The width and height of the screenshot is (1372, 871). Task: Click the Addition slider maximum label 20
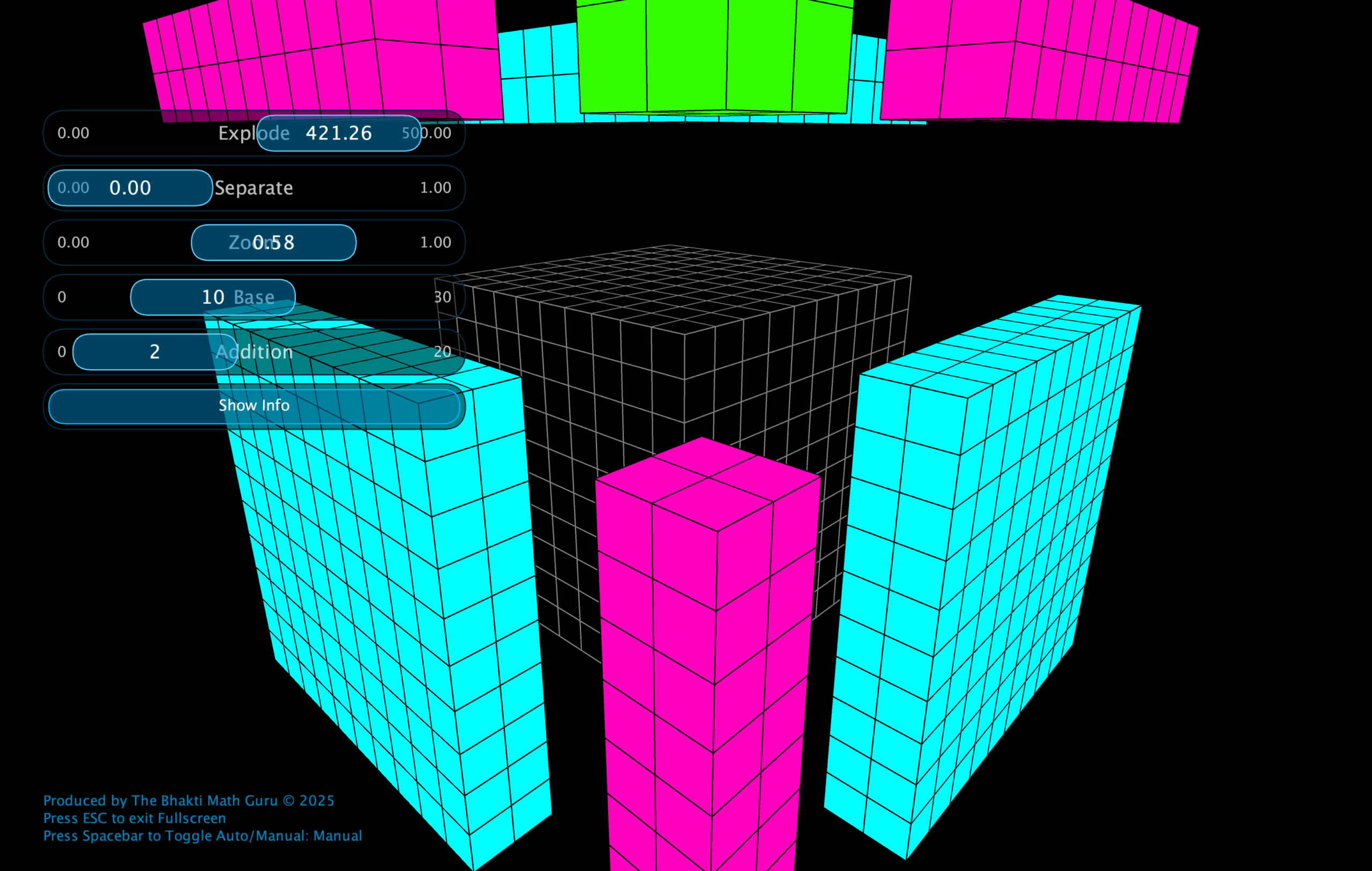click(x=443, y=352)
